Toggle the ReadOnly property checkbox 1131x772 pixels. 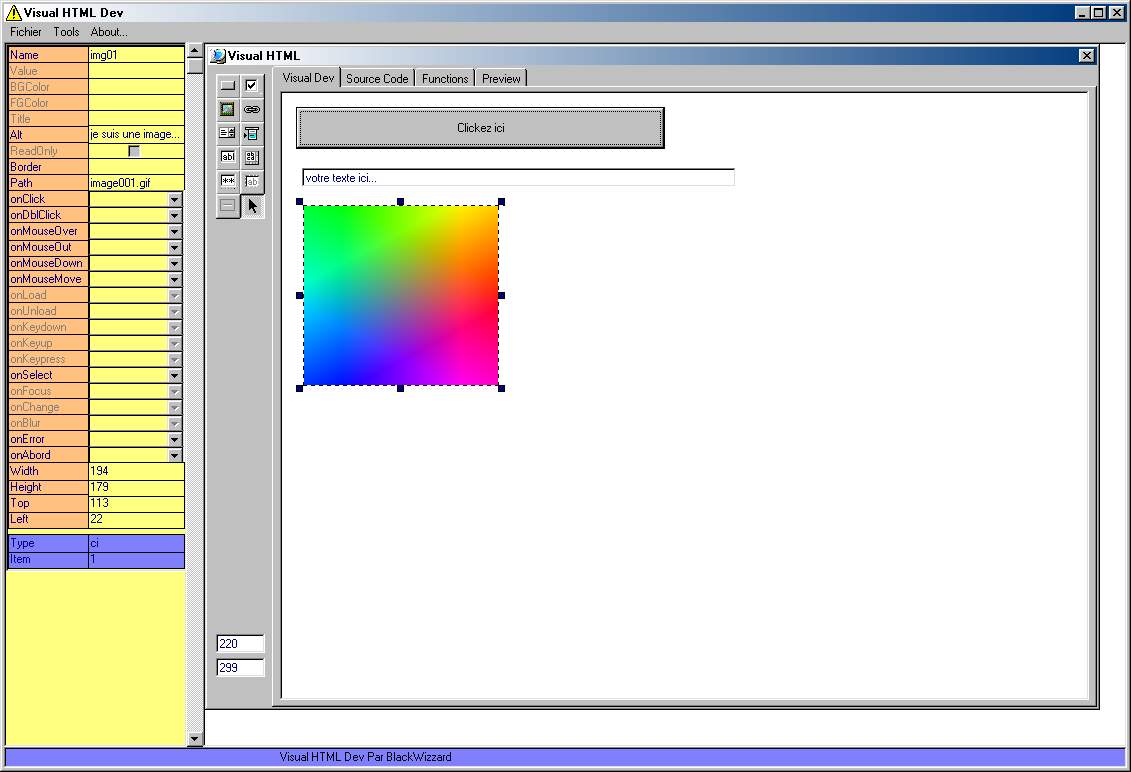(x=134, y=151)
